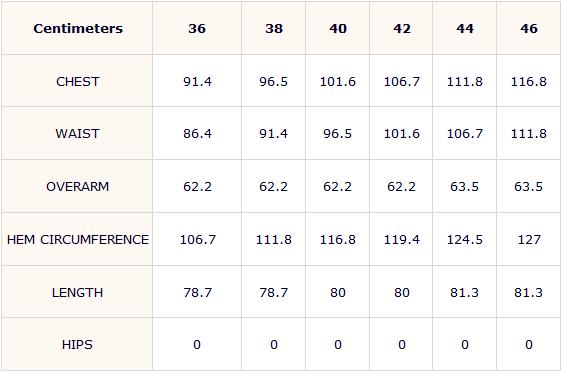Select the size 46 column header
The image size is (564, 374).
click(x=529, y=28)
